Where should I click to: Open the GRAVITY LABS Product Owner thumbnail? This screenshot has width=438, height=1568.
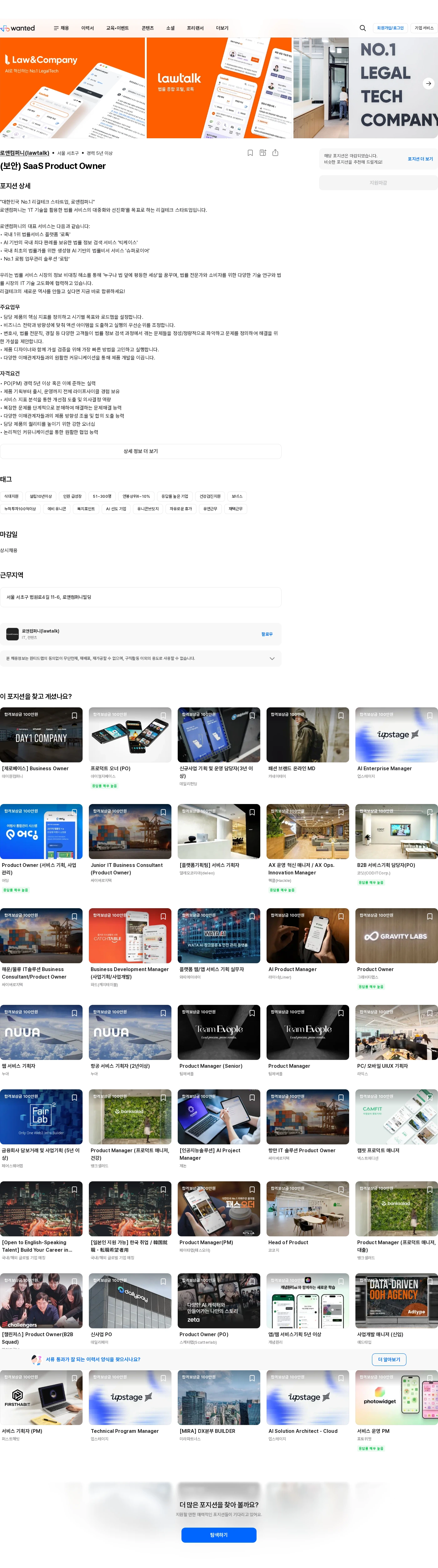click(397, 935)
